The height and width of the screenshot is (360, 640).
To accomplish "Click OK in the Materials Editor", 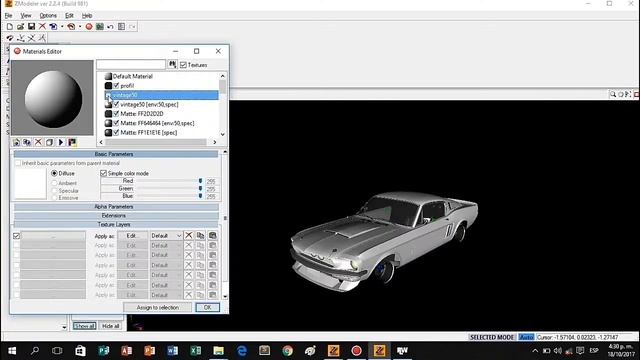I will [x=207, y=307].
